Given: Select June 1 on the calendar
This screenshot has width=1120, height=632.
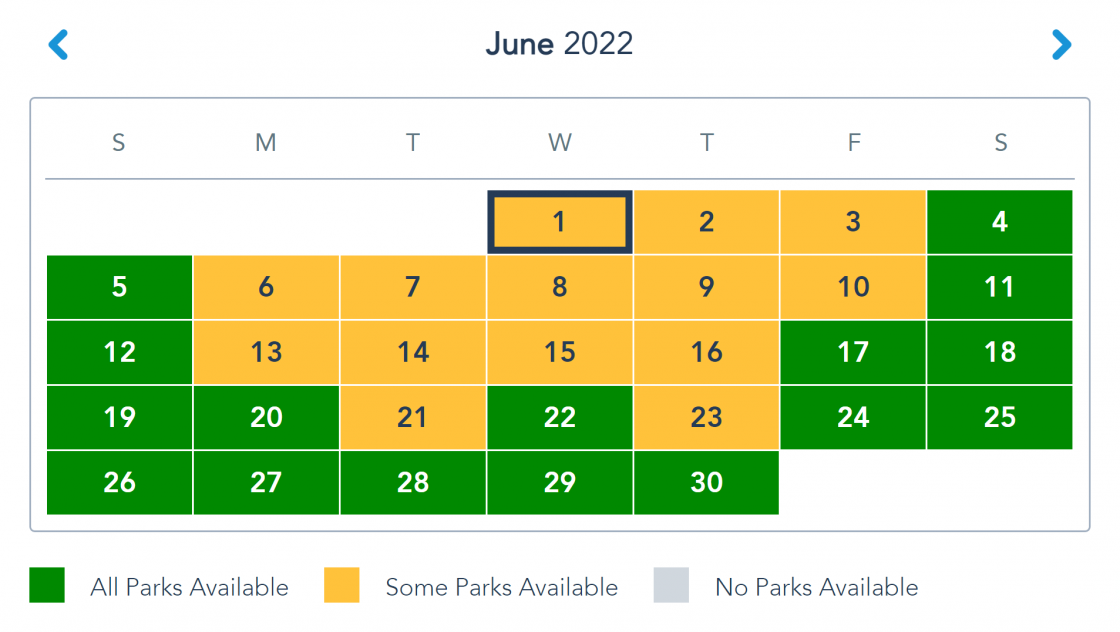Looking at the screenshot, I should click(x=560, y=222).
